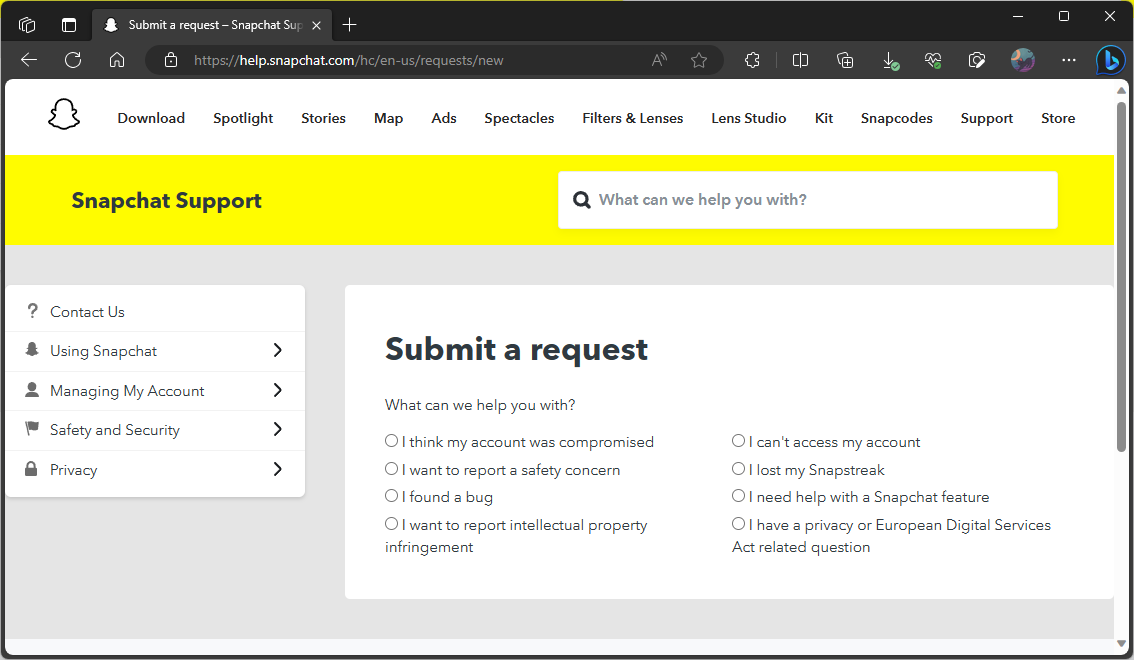Choose the "I lost my Snapstreak" option
Image resolution: width=1134 pixels, height=660 pixels.
click(x=739, y=469)
